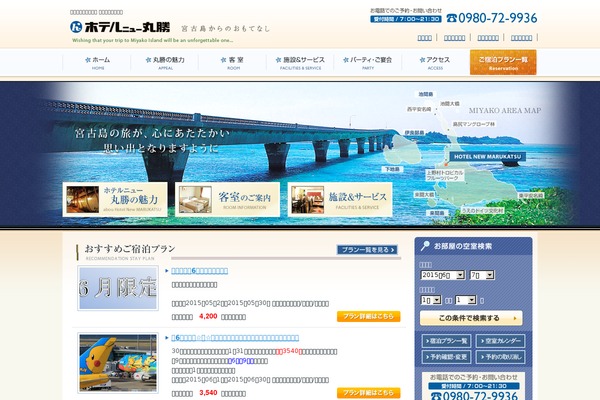Click the 東平安名崎 label on the map
This screenshot has width=600, height=400.
[x=531, y=195]
